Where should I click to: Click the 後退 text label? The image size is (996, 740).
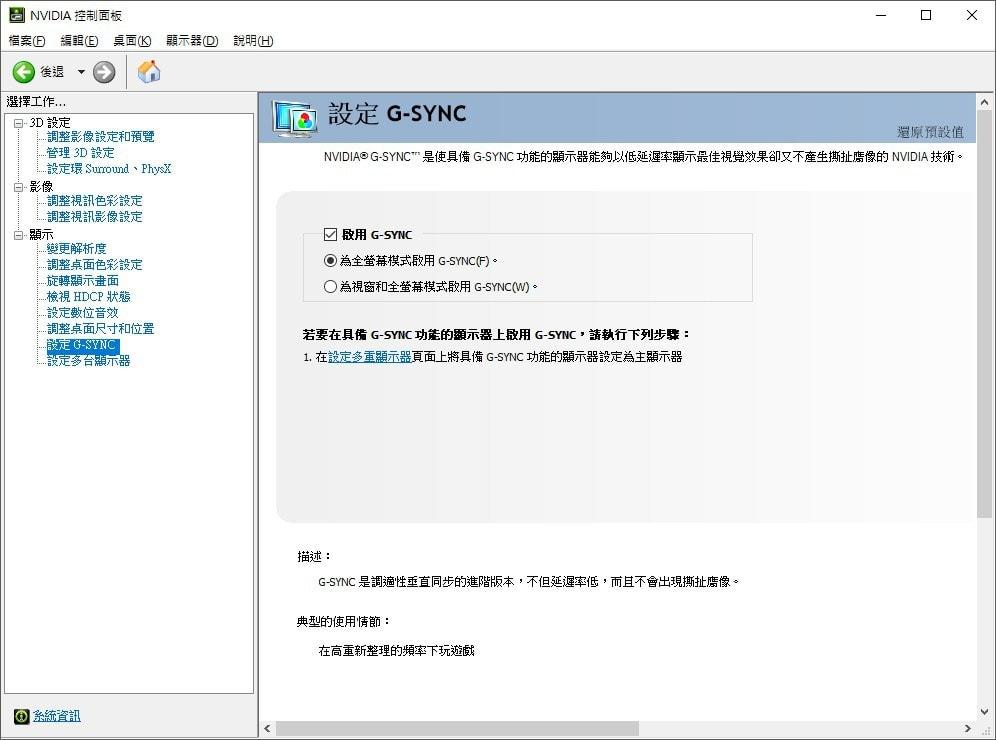52,72
